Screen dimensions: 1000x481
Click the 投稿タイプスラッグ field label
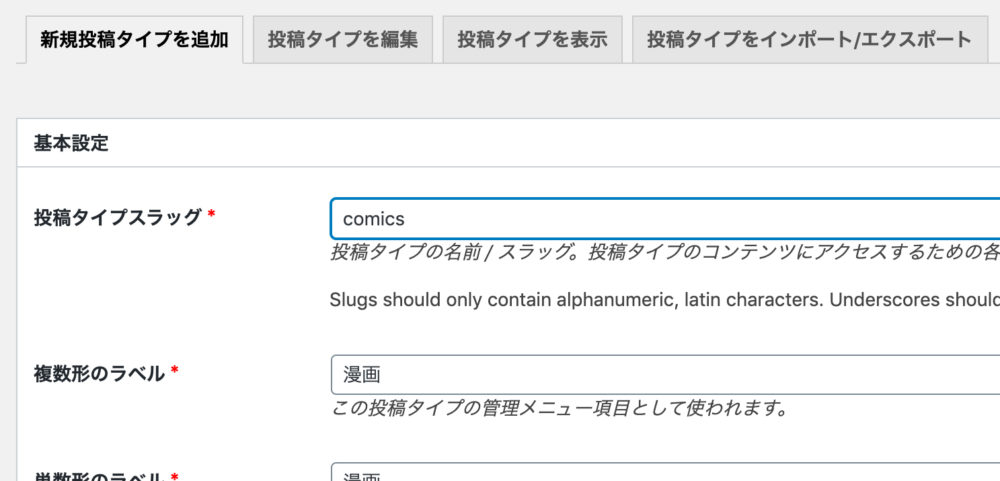pyautogui.click(x=118, y=217)
